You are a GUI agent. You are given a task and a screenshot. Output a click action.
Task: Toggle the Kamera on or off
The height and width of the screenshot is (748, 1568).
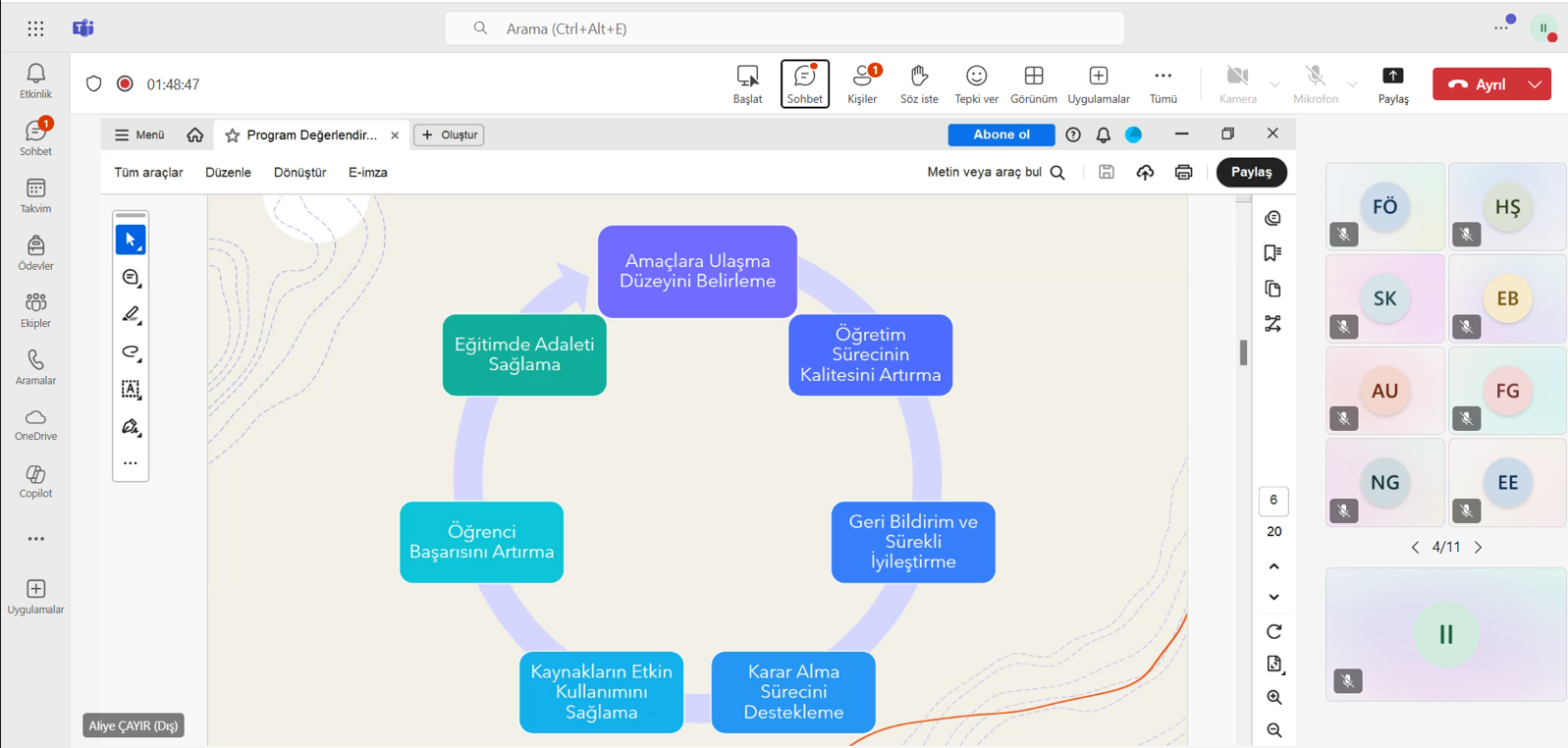pos(1237,83)
